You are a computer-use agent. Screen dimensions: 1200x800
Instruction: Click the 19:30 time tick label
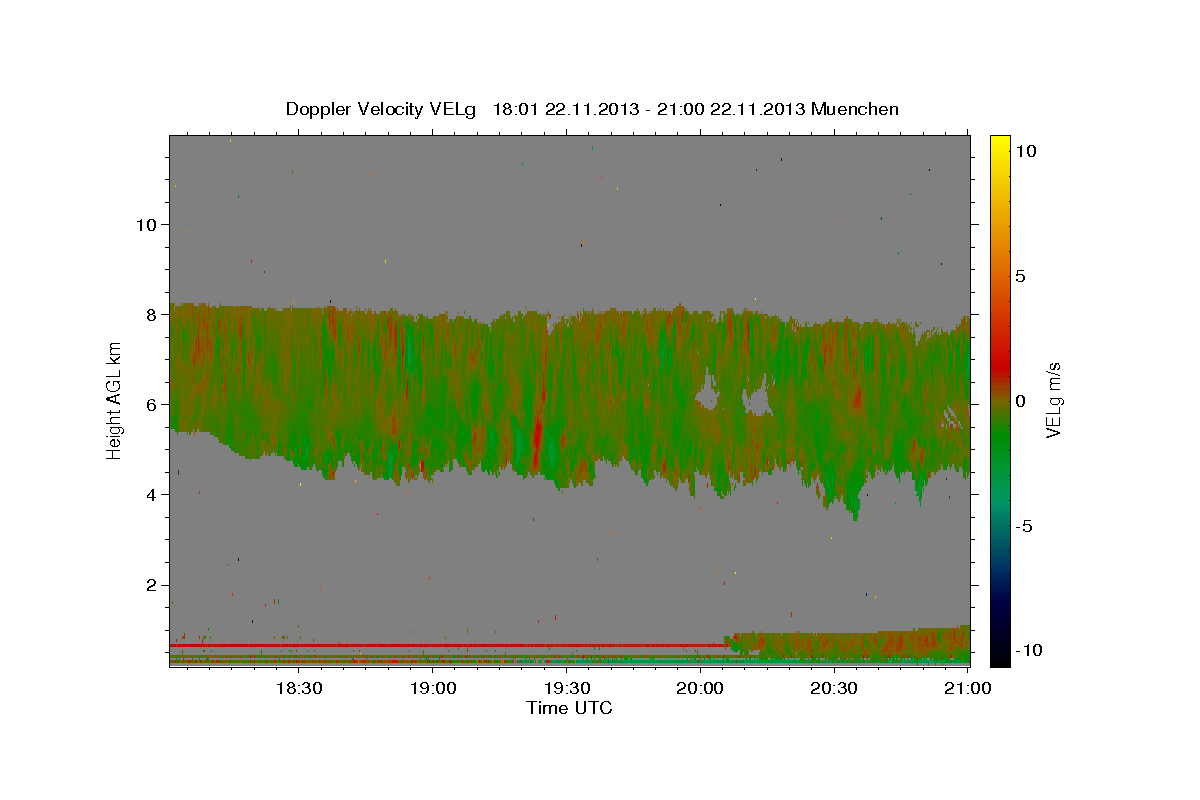[566, 689]
